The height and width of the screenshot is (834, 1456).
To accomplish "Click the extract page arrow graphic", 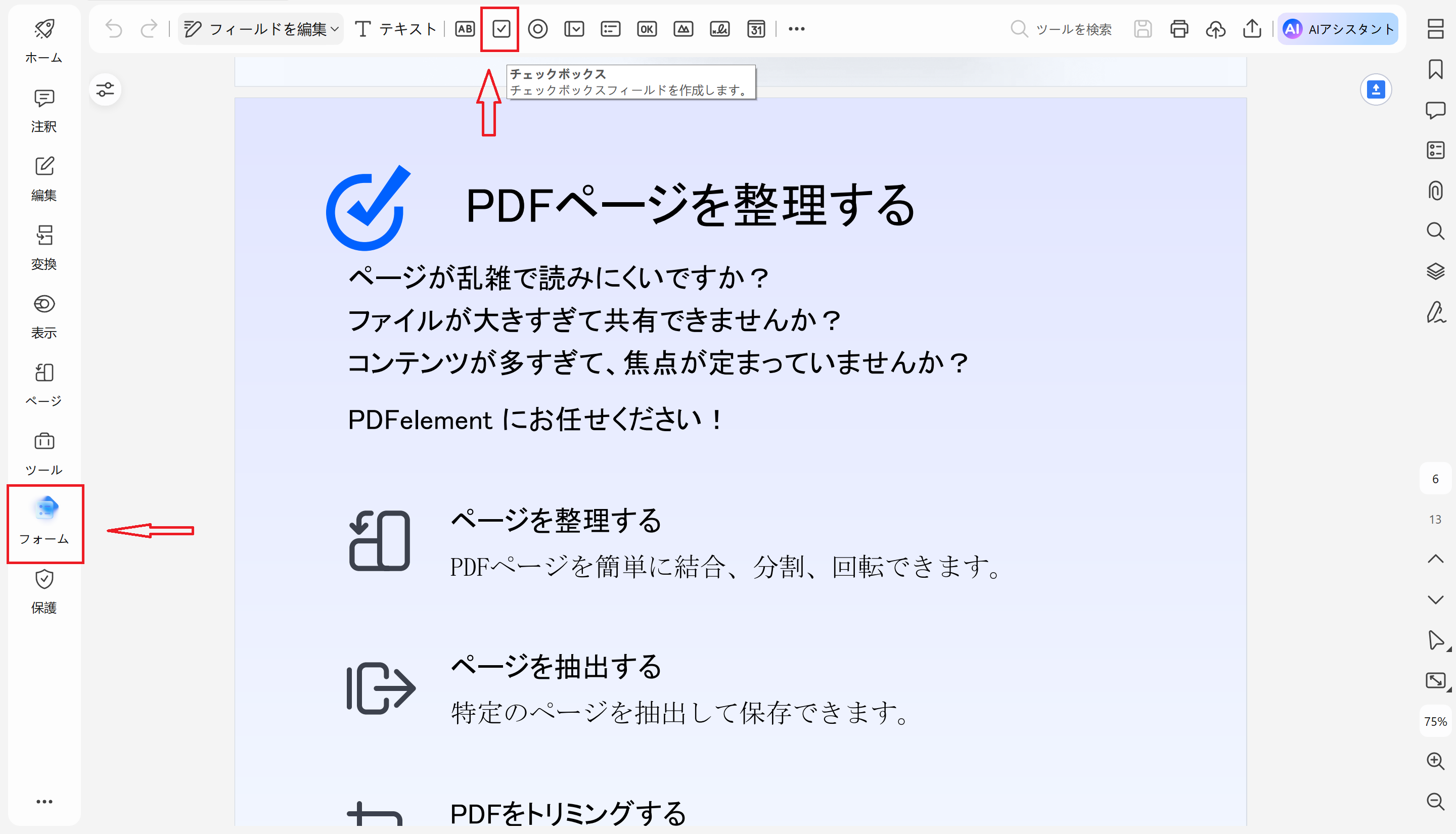I will coord(381,687).
